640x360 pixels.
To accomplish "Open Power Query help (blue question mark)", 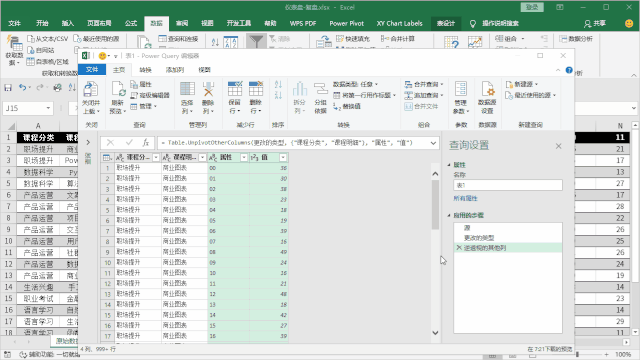I will pyautogui.click(x=569, y=70).
